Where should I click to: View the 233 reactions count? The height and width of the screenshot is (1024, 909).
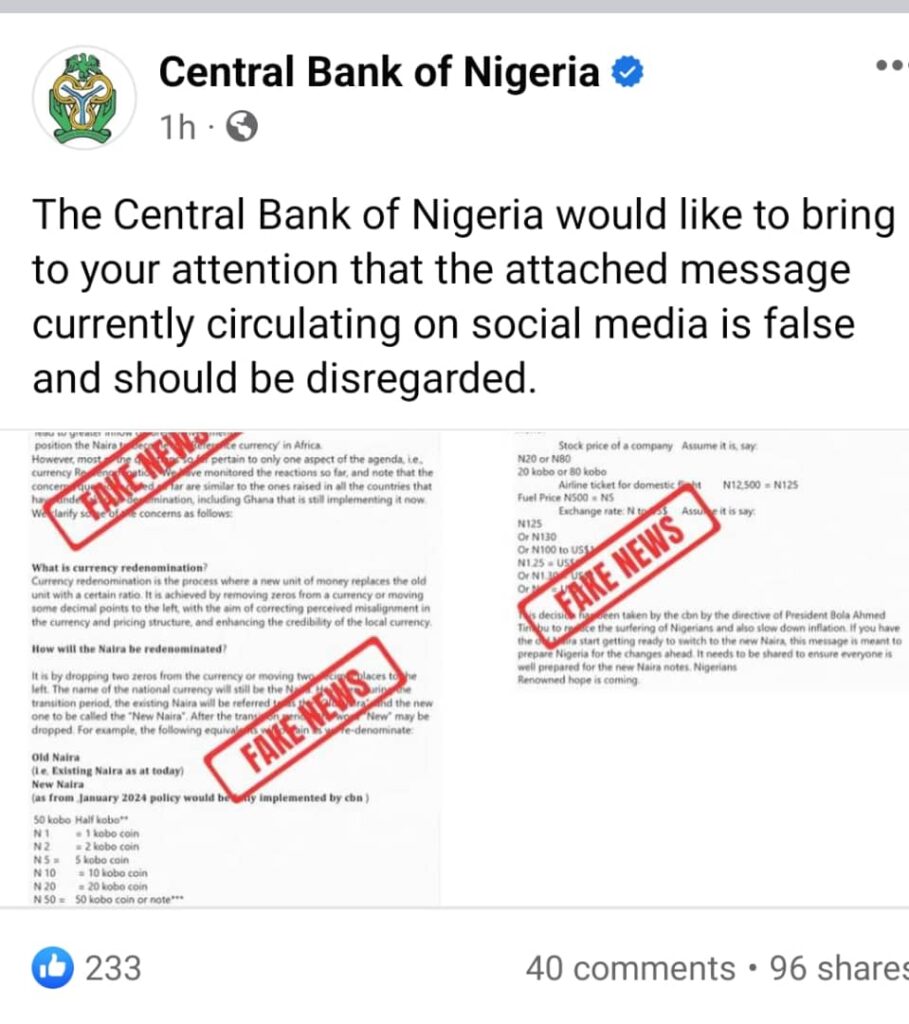click(x=113, y=968)
